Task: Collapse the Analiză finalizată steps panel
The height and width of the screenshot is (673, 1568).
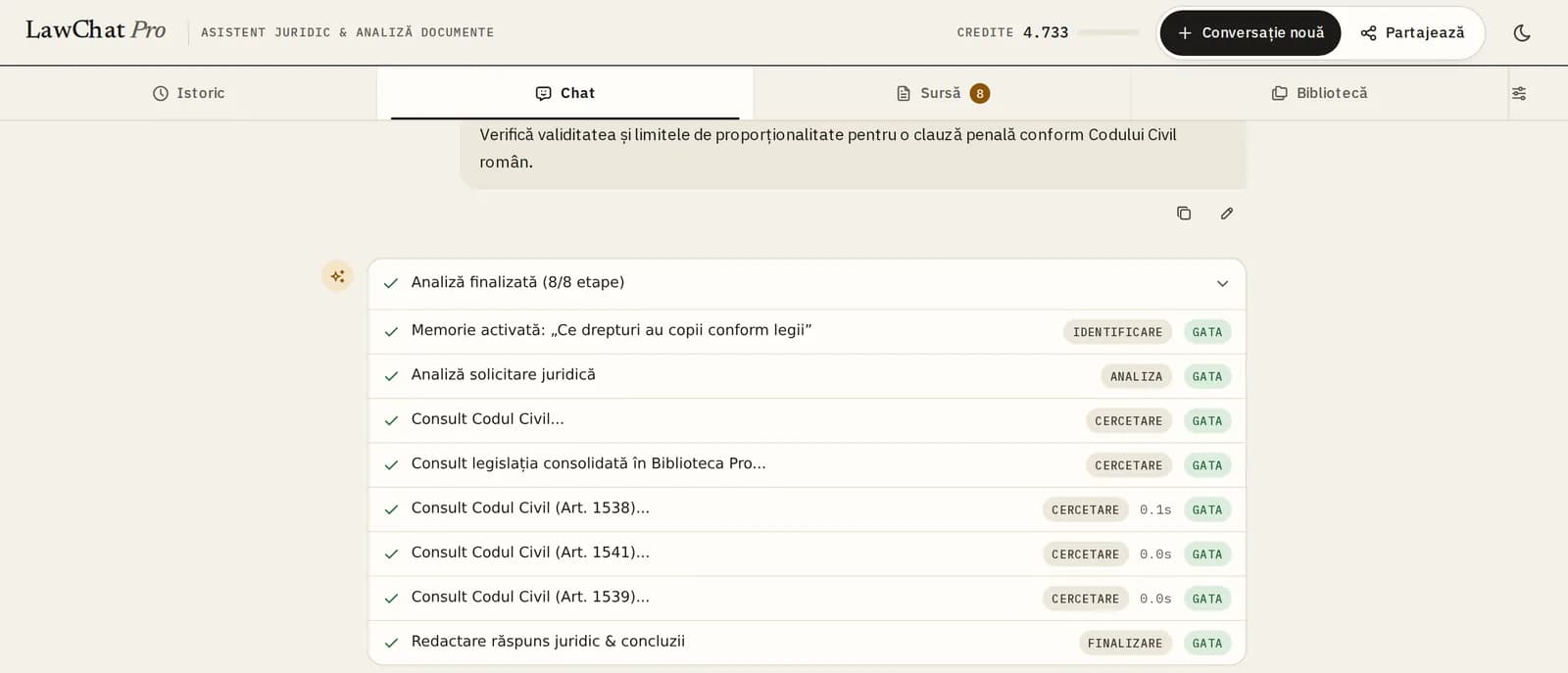Action: click(1222, 283)
